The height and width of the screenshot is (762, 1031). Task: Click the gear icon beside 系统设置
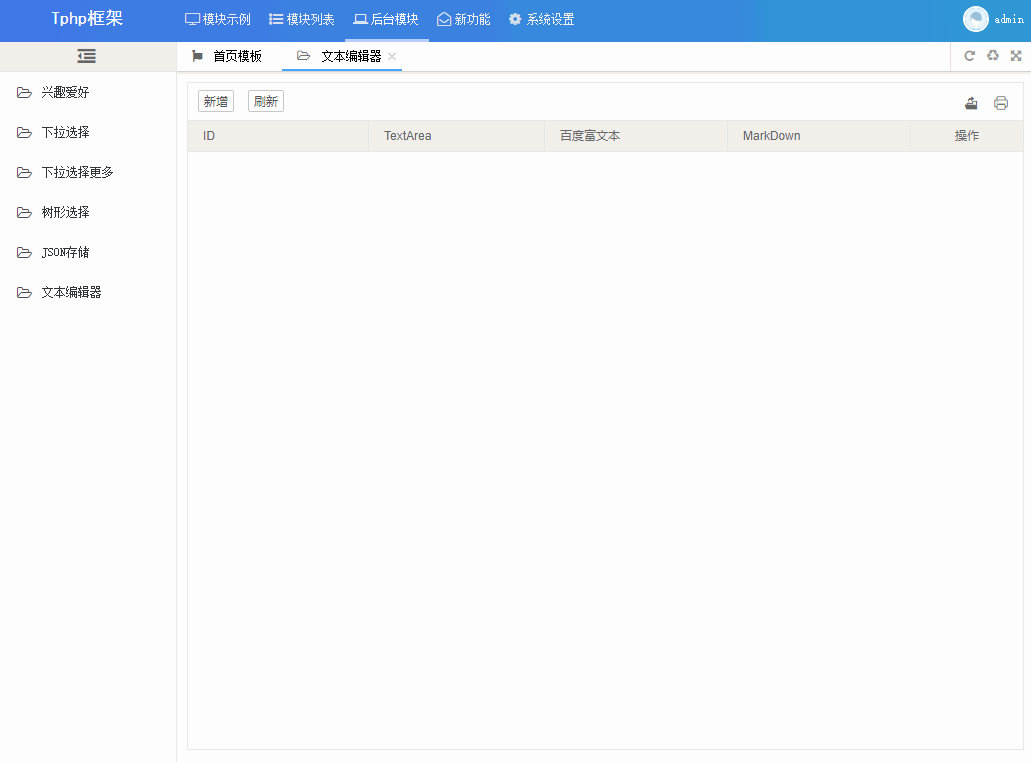point(515,20)
